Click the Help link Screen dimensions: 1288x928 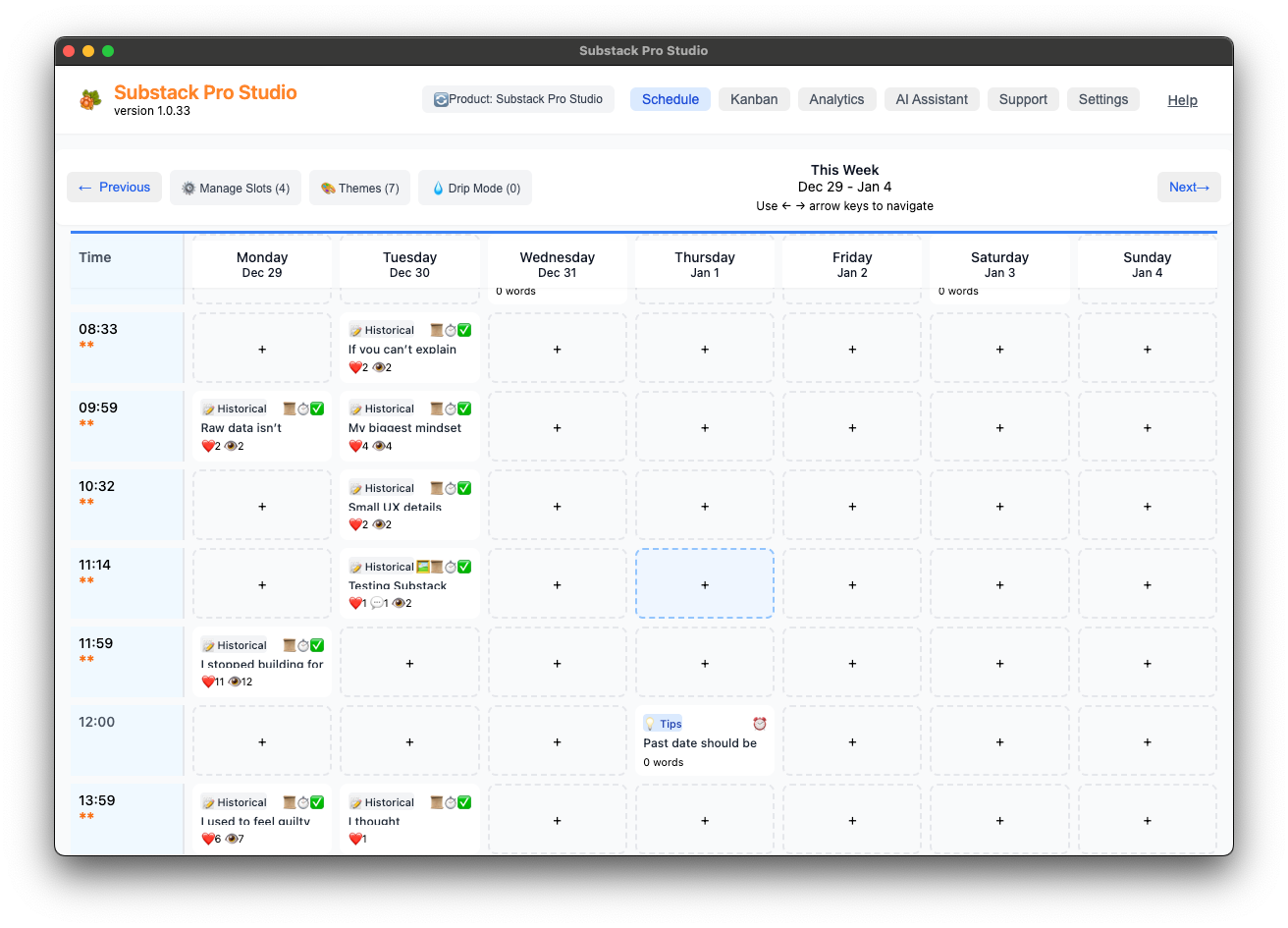(1182, 100)
